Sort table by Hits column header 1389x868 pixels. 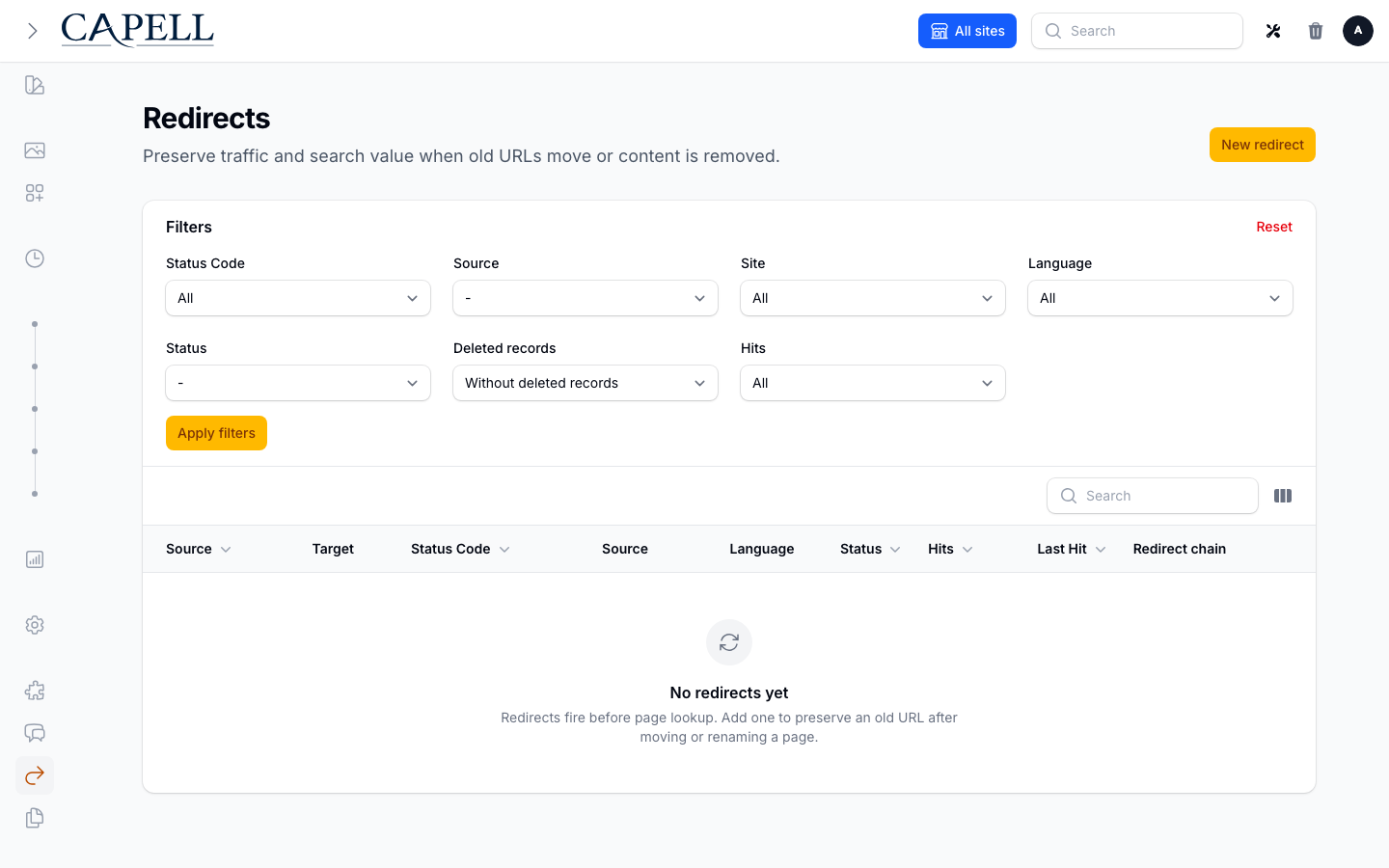coord(950,549)
